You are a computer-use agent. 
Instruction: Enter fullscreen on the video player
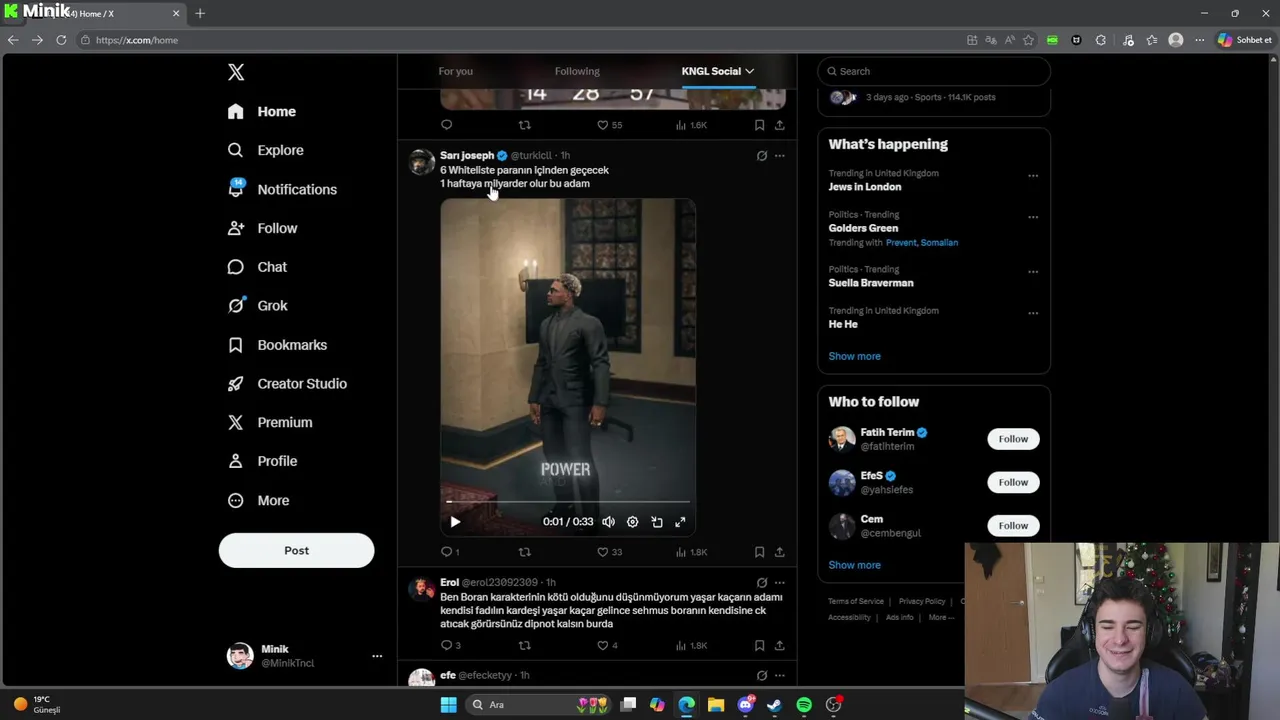pyautogui.click(x=680, y=522)
